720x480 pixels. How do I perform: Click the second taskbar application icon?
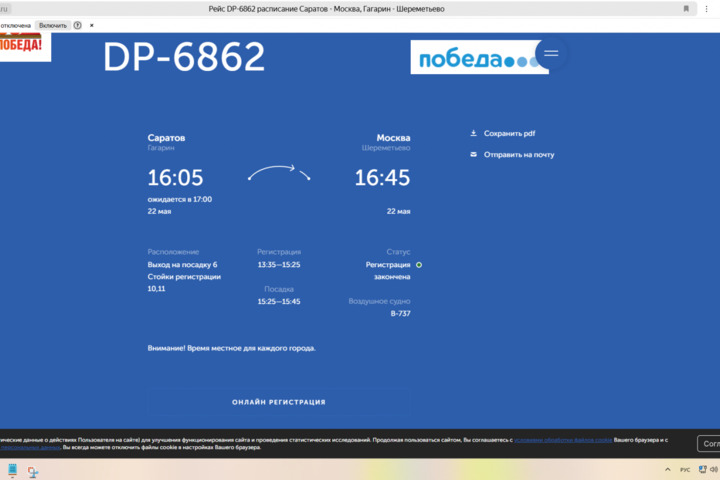33,471
